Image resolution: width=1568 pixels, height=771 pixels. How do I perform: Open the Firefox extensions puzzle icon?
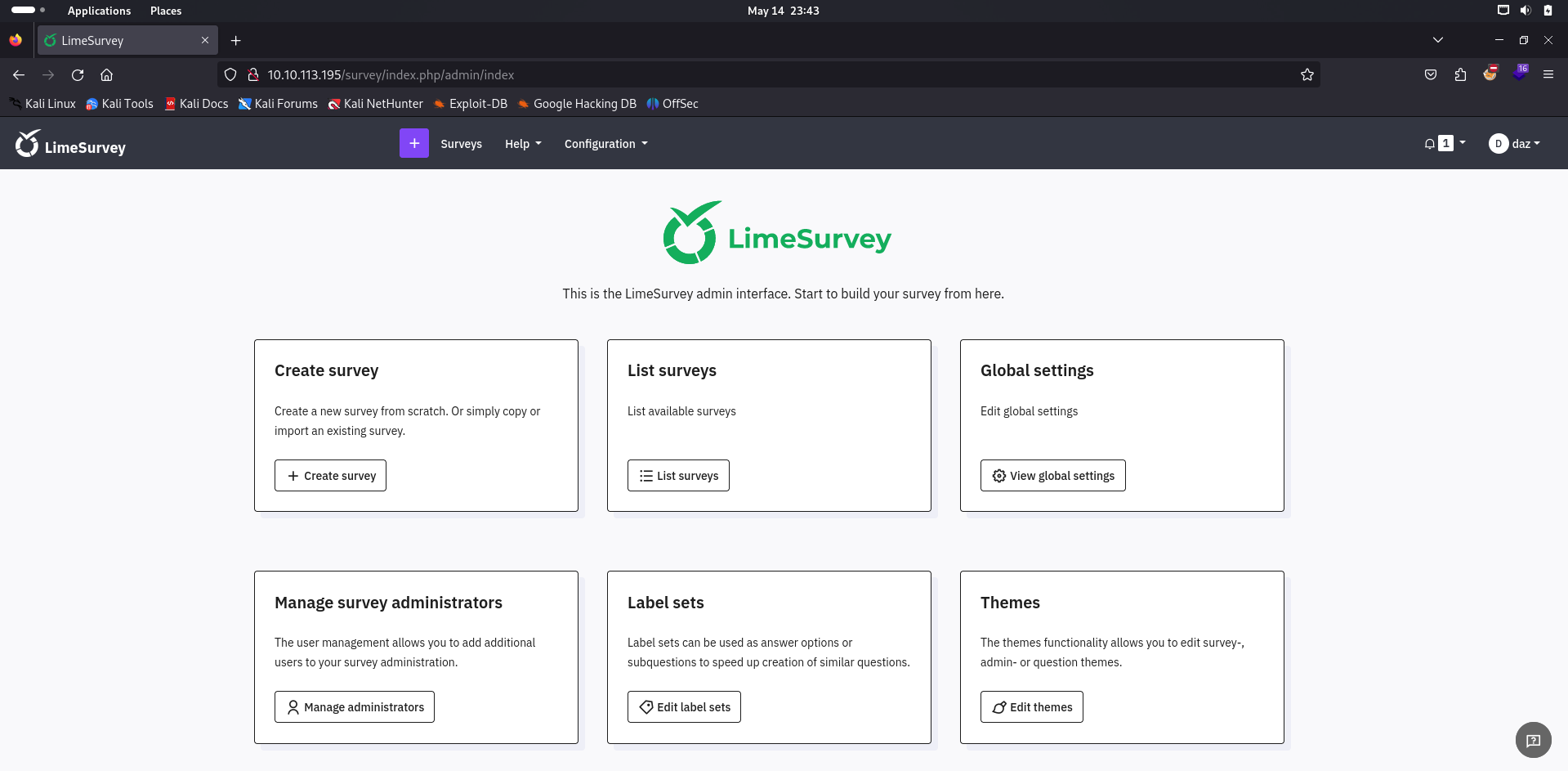point(1460,74)
